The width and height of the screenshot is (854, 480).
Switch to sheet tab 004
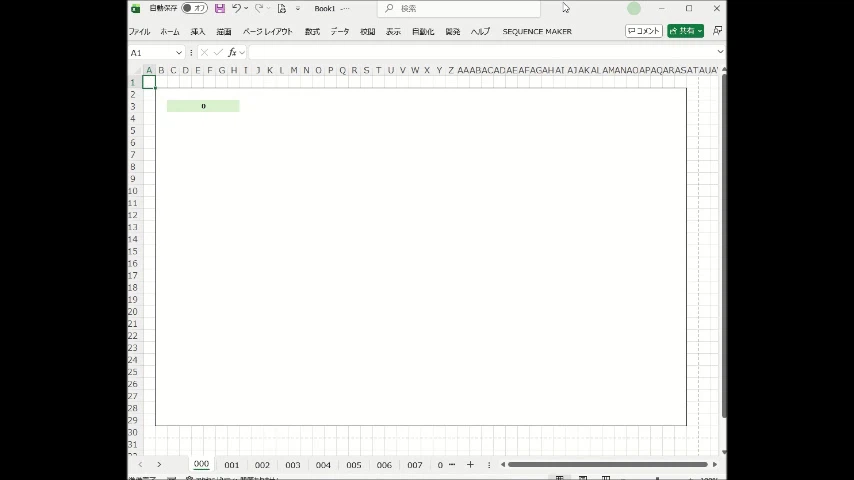tap(323, 465)
